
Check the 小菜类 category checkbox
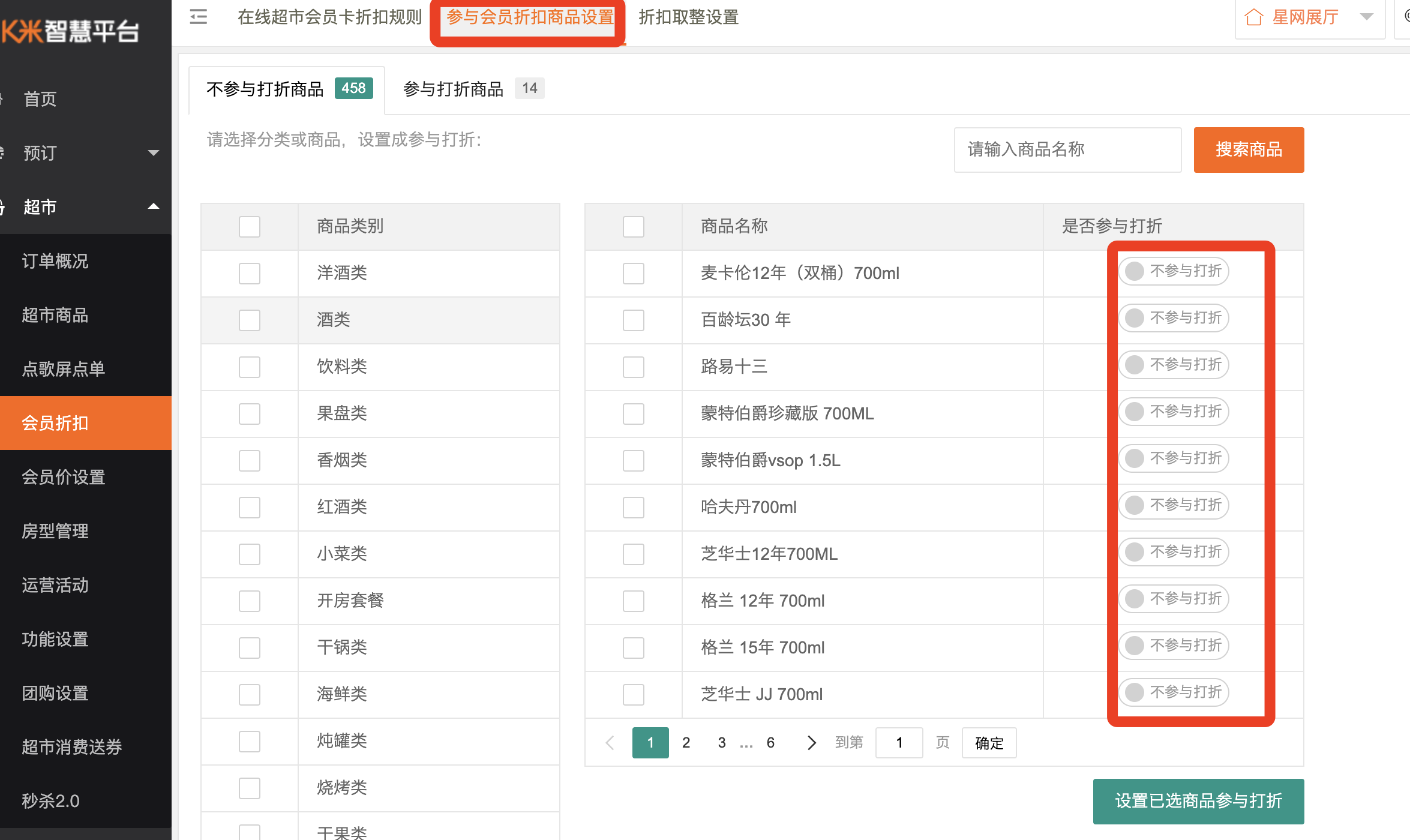250,554
